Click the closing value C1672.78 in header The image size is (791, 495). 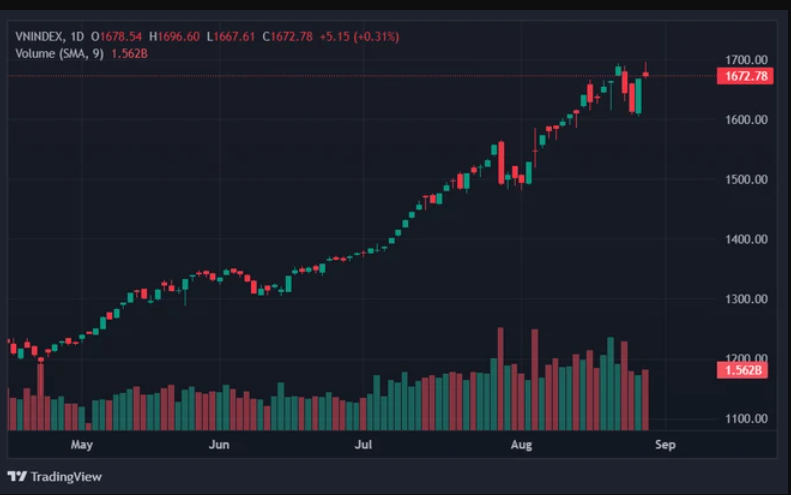(288, 37)
